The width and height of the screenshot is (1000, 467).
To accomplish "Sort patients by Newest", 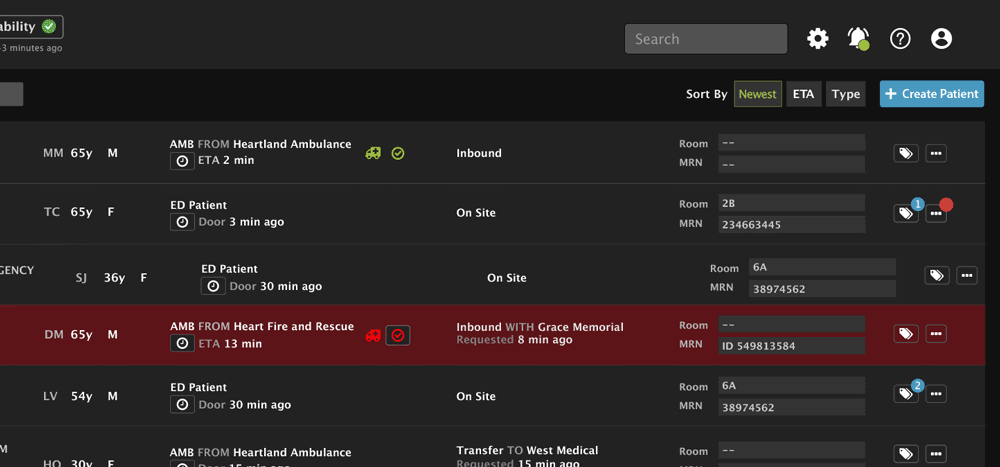I will point(758,94).
